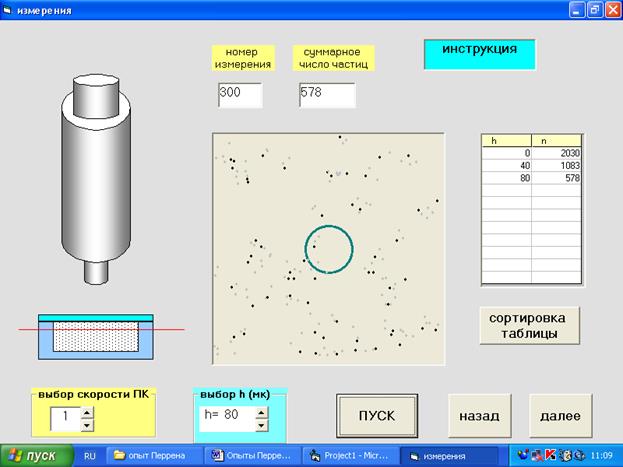Select table cell with value 2030
Screen dimensions: 623x467
[556, 153]
